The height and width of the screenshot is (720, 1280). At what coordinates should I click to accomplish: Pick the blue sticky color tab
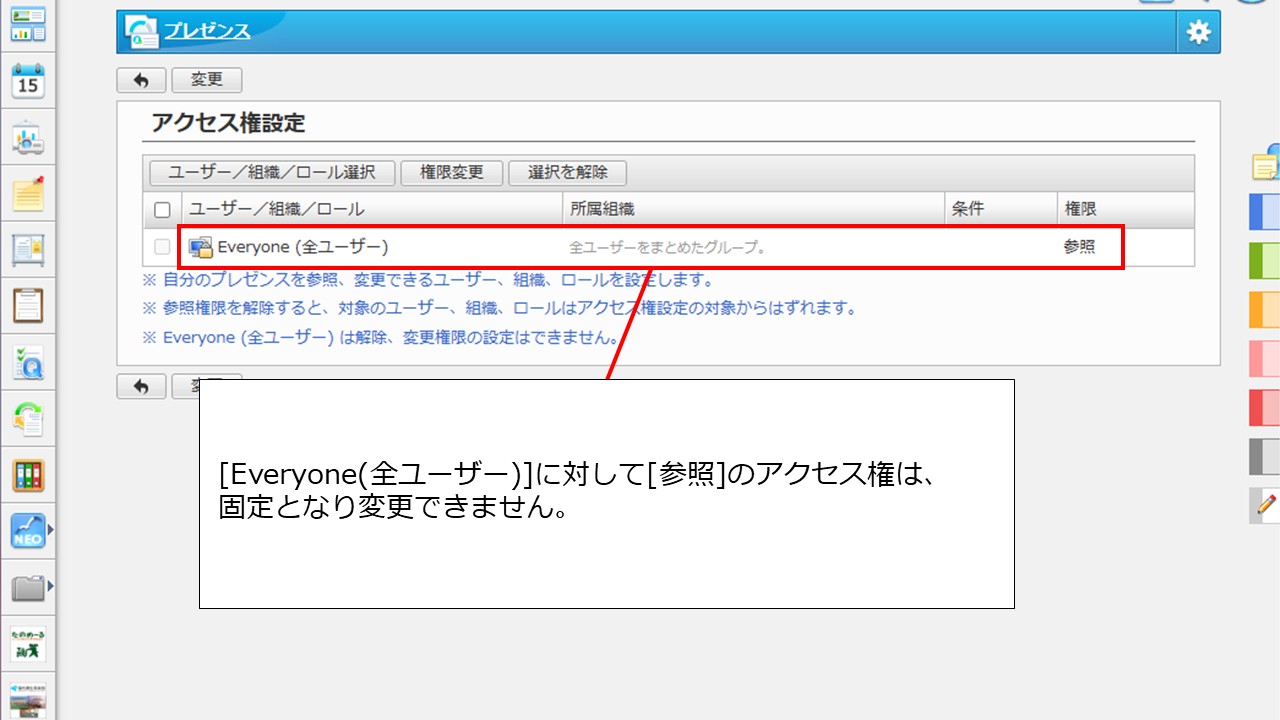pos(1265,212)
